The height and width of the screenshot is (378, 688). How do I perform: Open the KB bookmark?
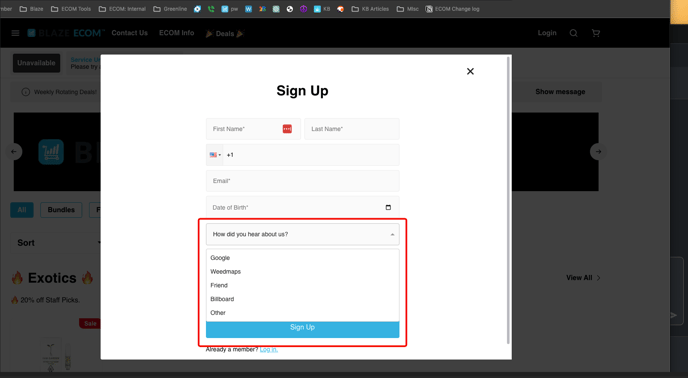[322, 9]
